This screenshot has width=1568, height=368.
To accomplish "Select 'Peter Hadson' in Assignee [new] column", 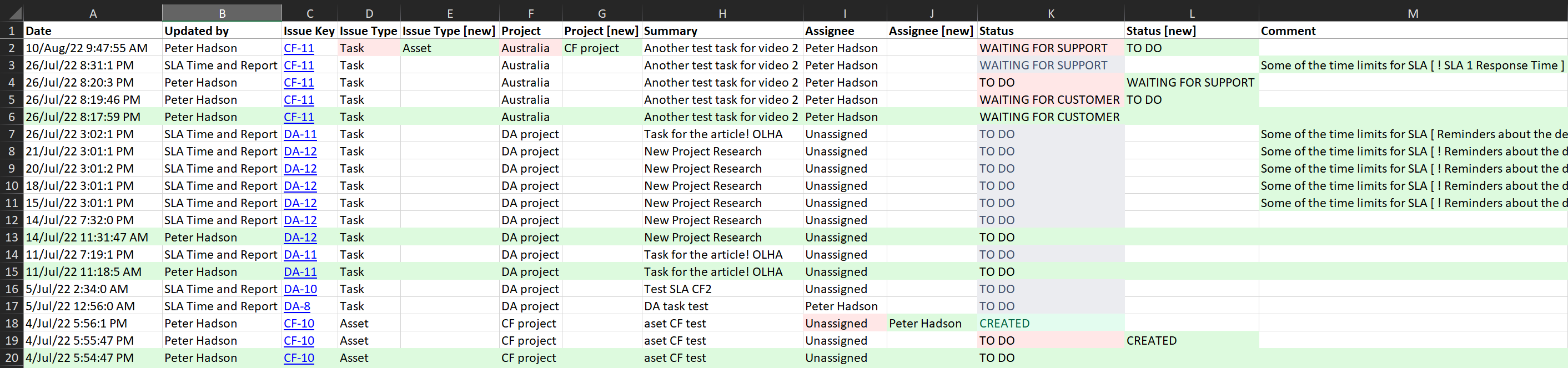I will (924, 324).
